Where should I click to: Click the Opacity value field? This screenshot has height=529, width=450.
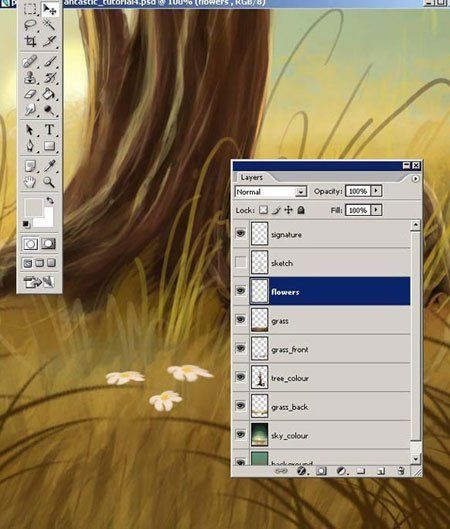pyautogui.click(x=358, y=191)
